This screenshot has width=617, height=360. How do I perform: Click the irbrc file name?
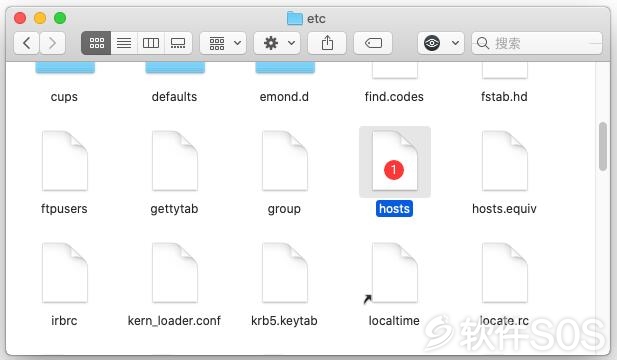(64, 321)
